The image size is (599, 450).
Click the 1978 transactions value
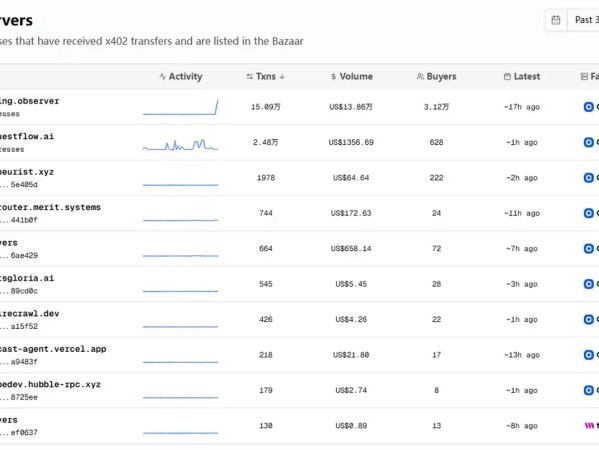click(x=266, y=178)
